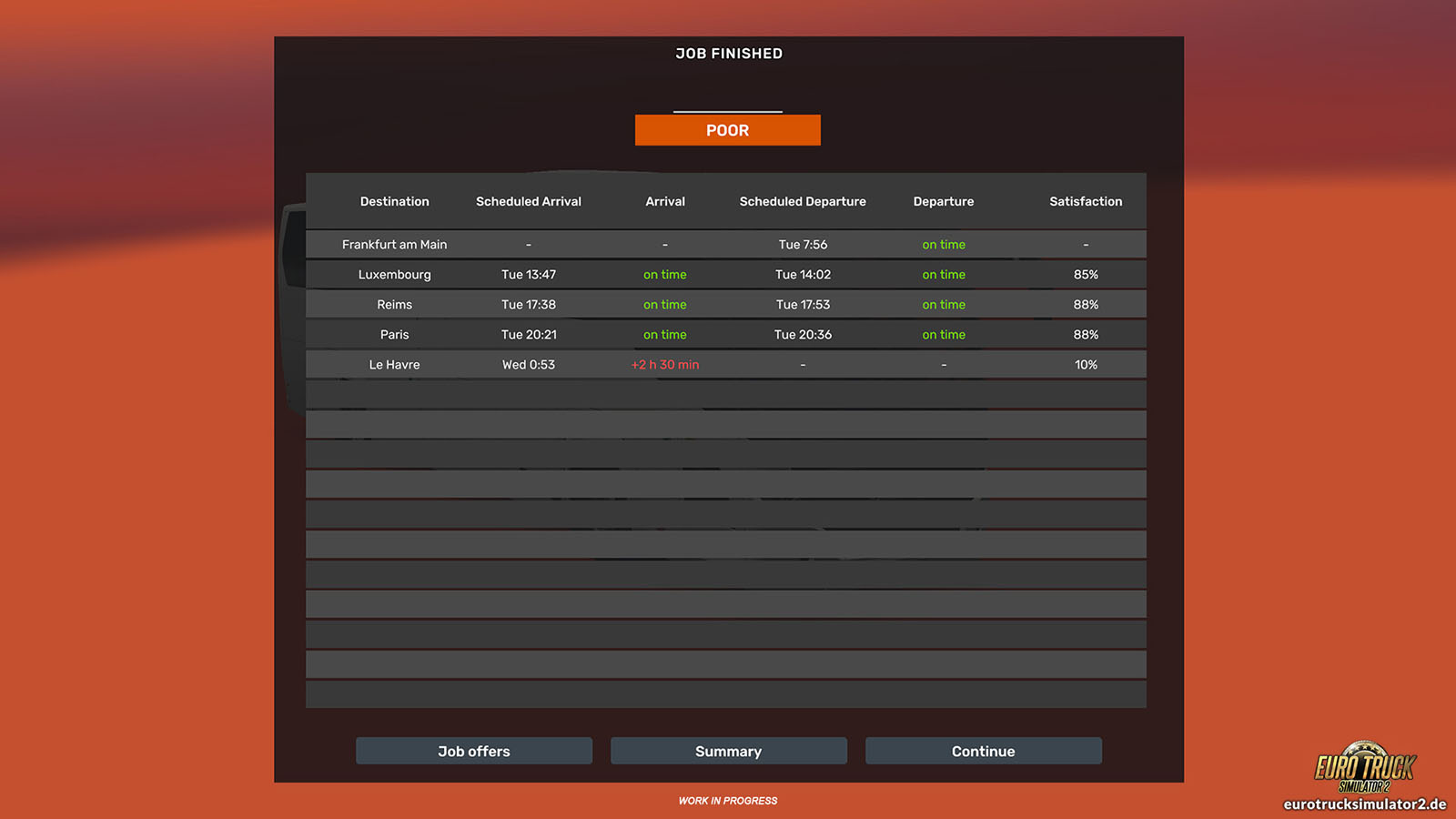Click the Job offers button
This screenshot has height=819, width=1456.
473,751
